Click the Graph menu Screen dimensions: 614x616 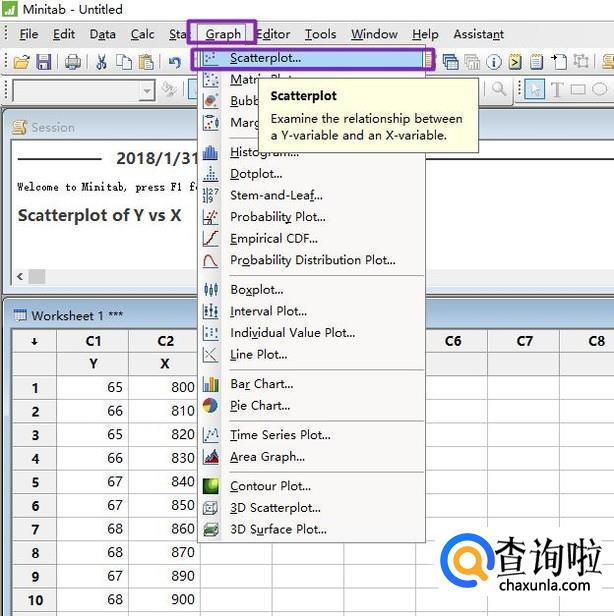pos(223,34)
